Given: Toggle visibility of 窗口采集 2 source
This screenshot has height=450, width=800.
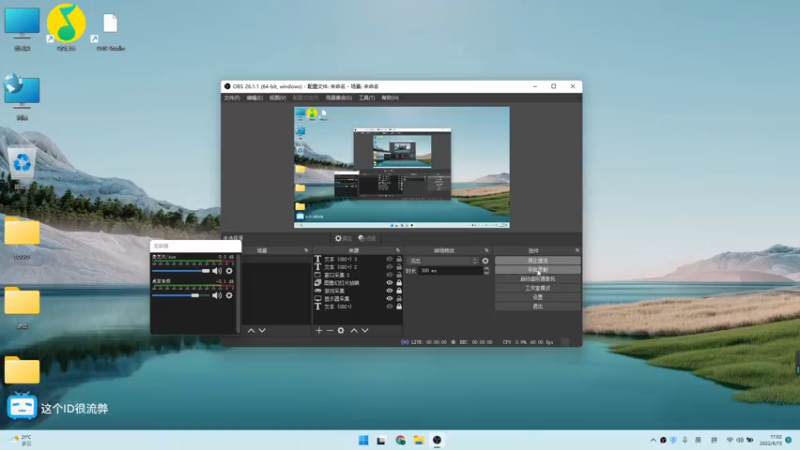Looking at the screenshot, I should [x=389, y=275].
